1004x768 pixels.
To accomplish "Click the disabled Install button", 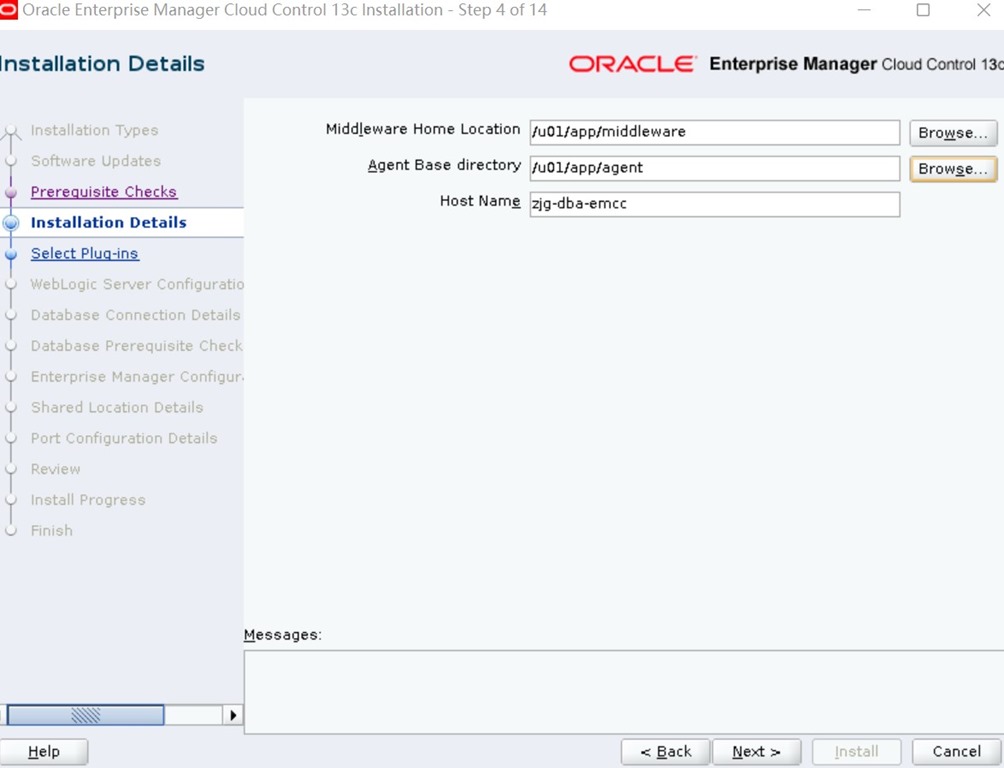I will click(x=856, y=751).
